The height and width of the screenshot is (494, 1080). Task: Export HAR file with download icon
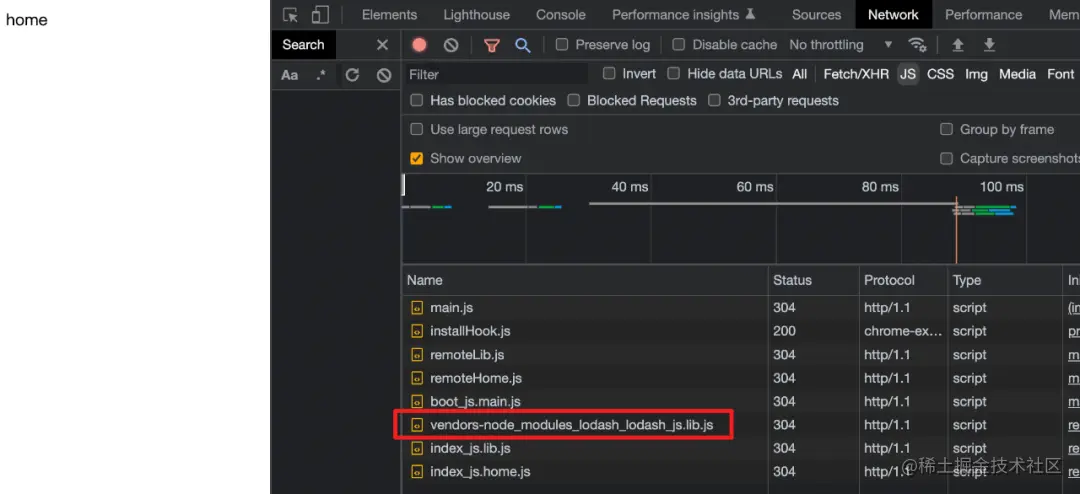tap(989, 45)
